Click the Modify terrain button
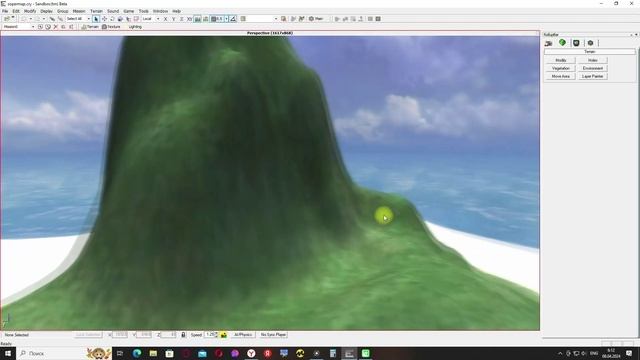 pyautogui.click(x=560, y=60)
